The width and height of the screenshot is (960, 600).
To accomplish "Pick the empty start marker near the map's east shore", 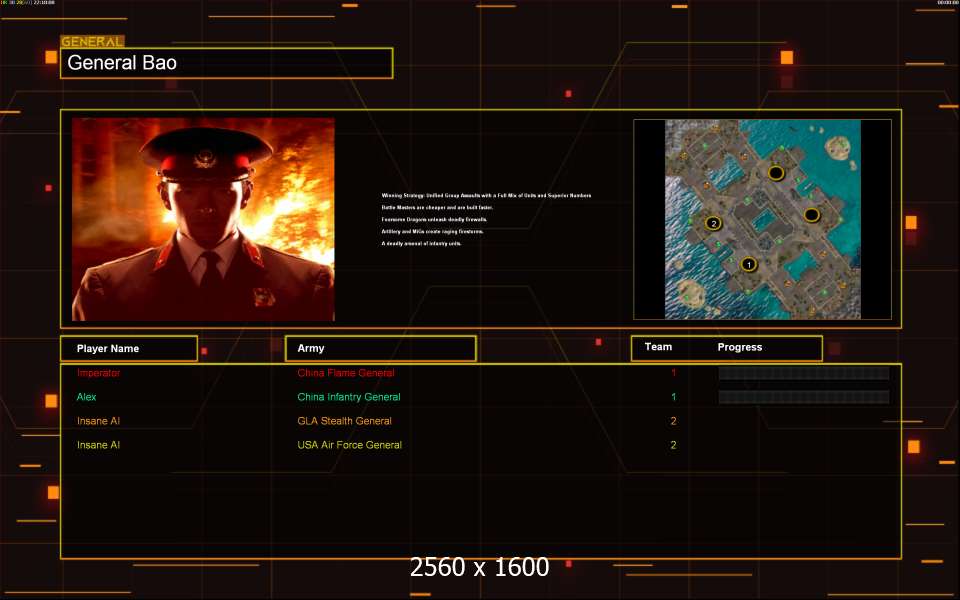I will tap(812, 215).
